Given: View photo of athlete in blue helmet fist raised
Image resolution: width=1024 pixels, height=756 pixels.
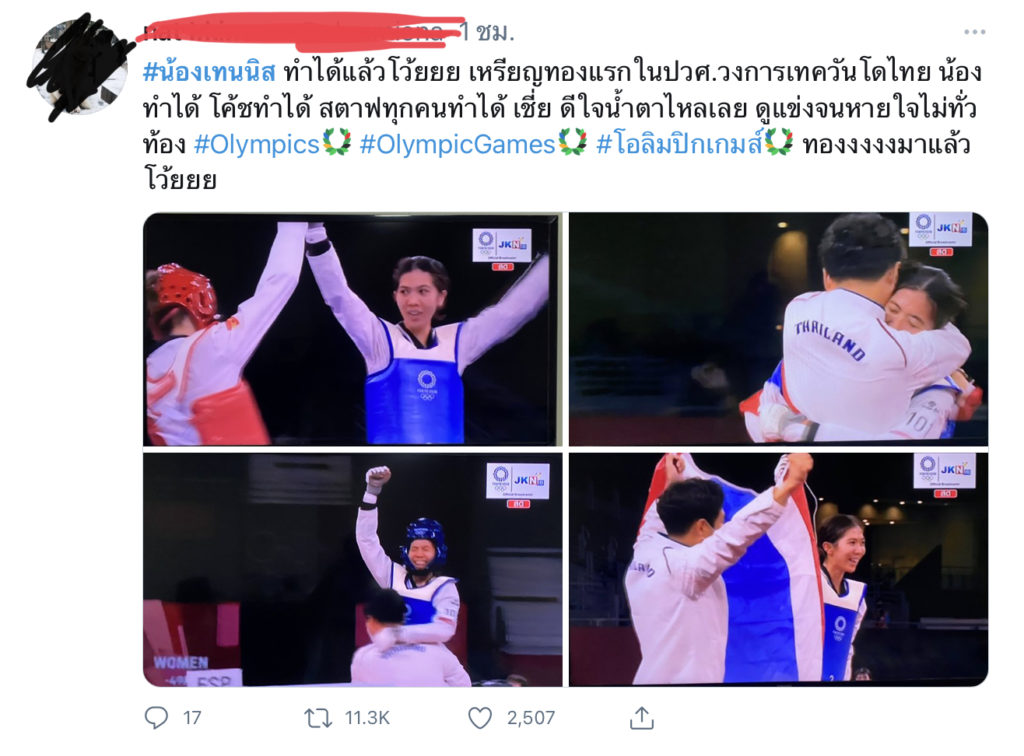Looking at the screenshot, I should pyautogui.click(x=352, y=569).
